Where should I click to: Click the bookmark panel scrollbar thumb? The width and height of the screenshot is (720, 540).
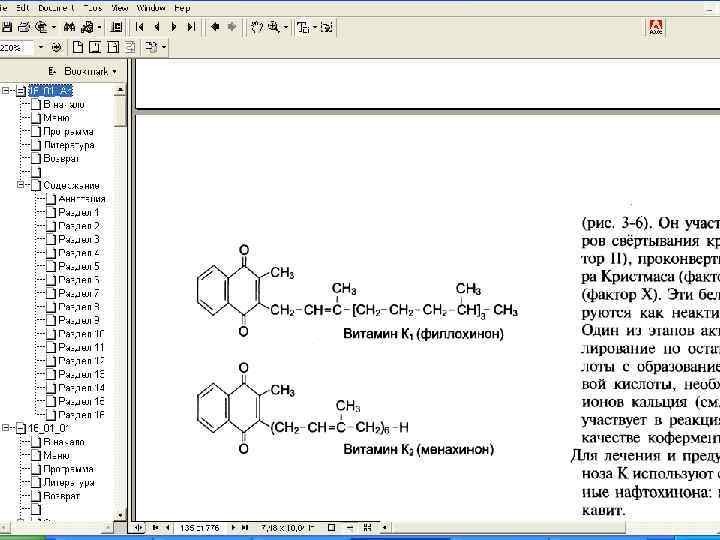click(x=120, y=111)
